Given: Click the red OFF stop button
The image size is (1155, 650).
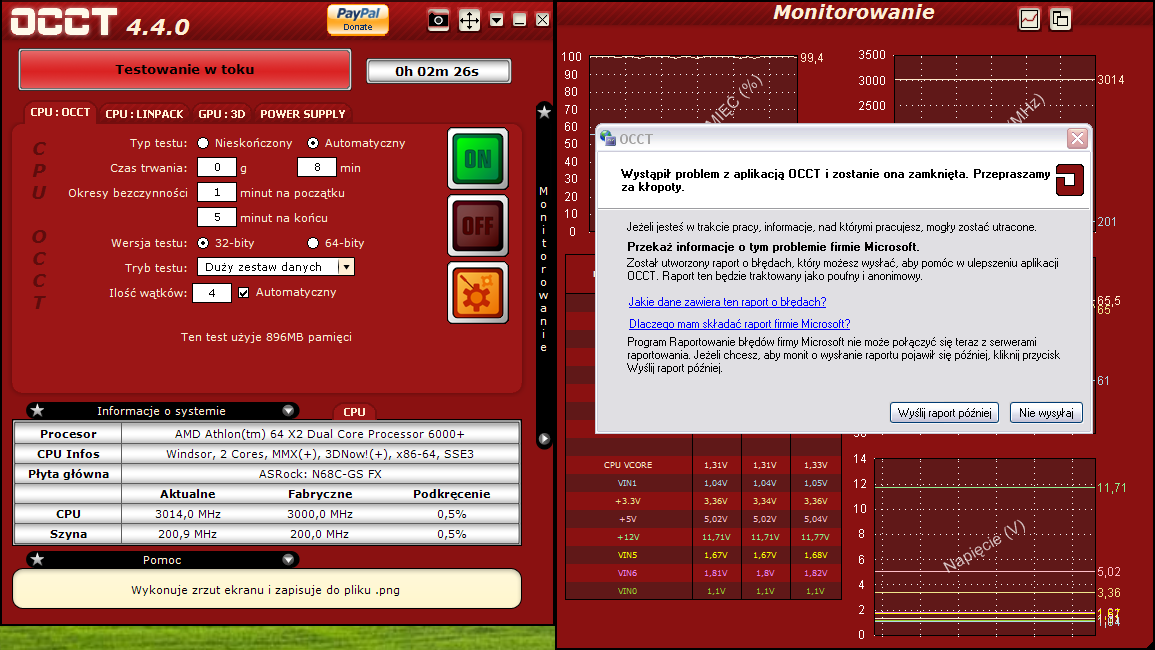Looking at the screenshot, I should pyautogui.click(x=478, y=226).
